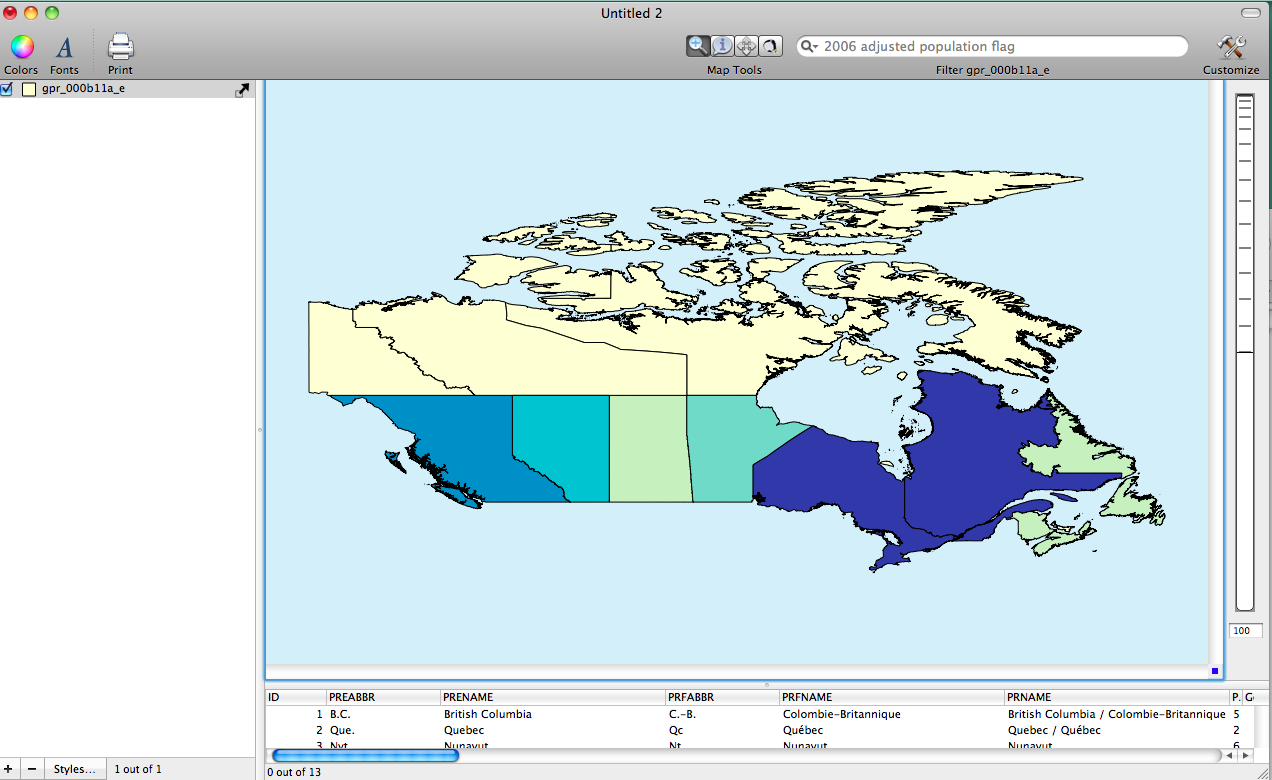
Task: Click the magnifier in the Filter search field
Action: pyautogui.click(x=806, y=46)
